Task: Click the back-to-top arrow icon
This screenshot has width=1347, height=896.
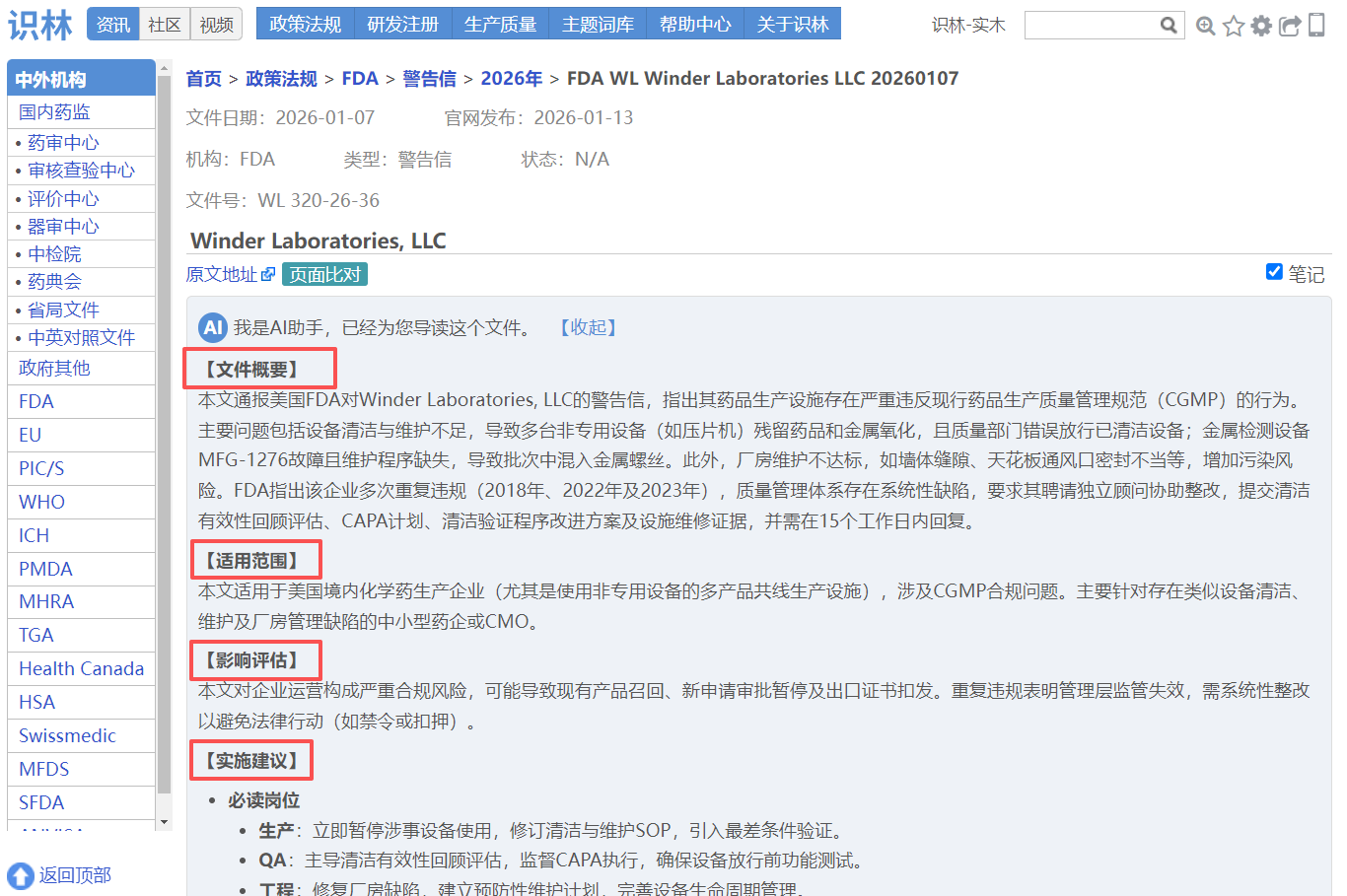Action: coord(21,875)
